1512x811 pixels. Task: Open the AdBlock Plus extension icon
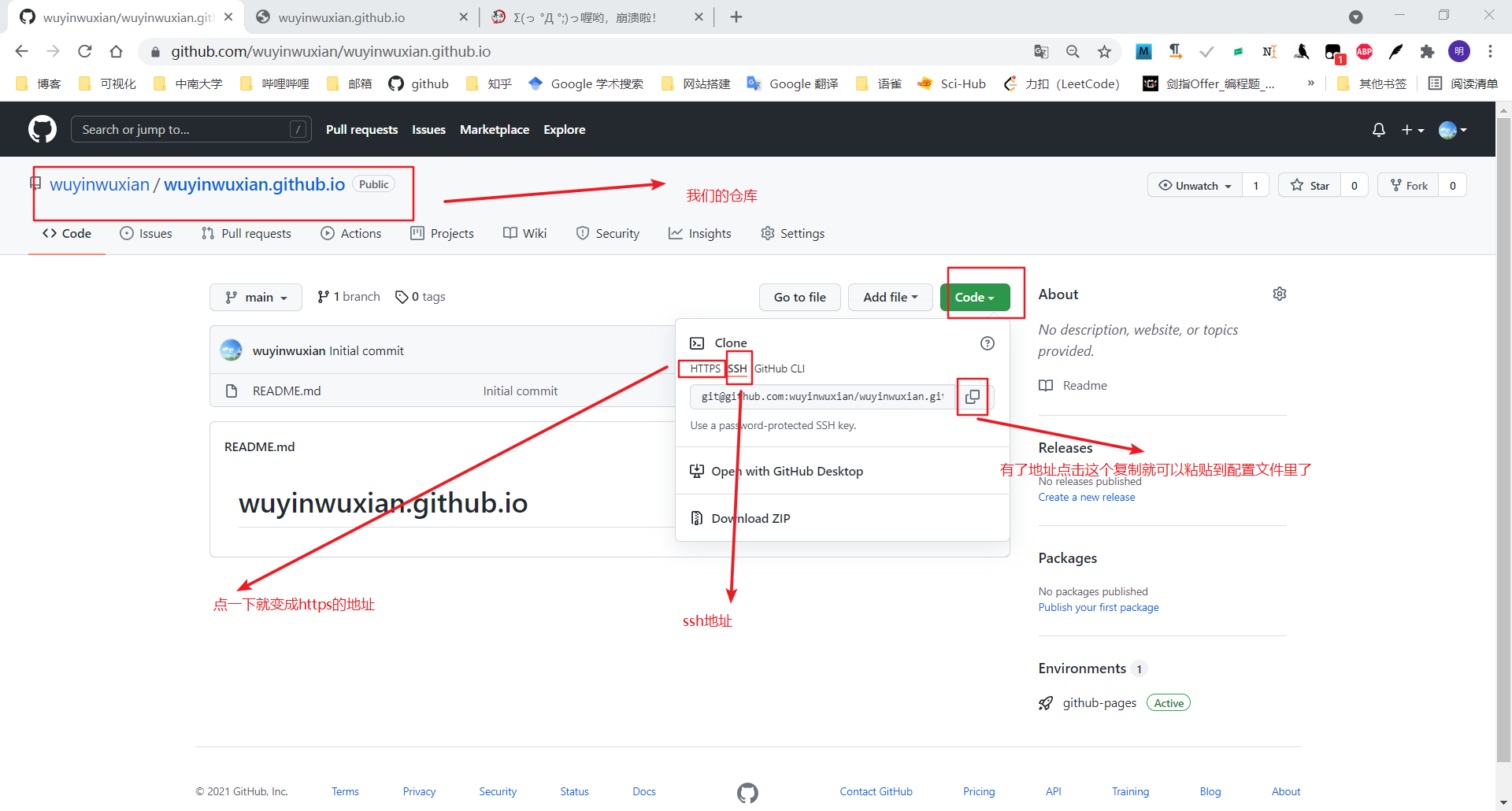[1364, 51]
